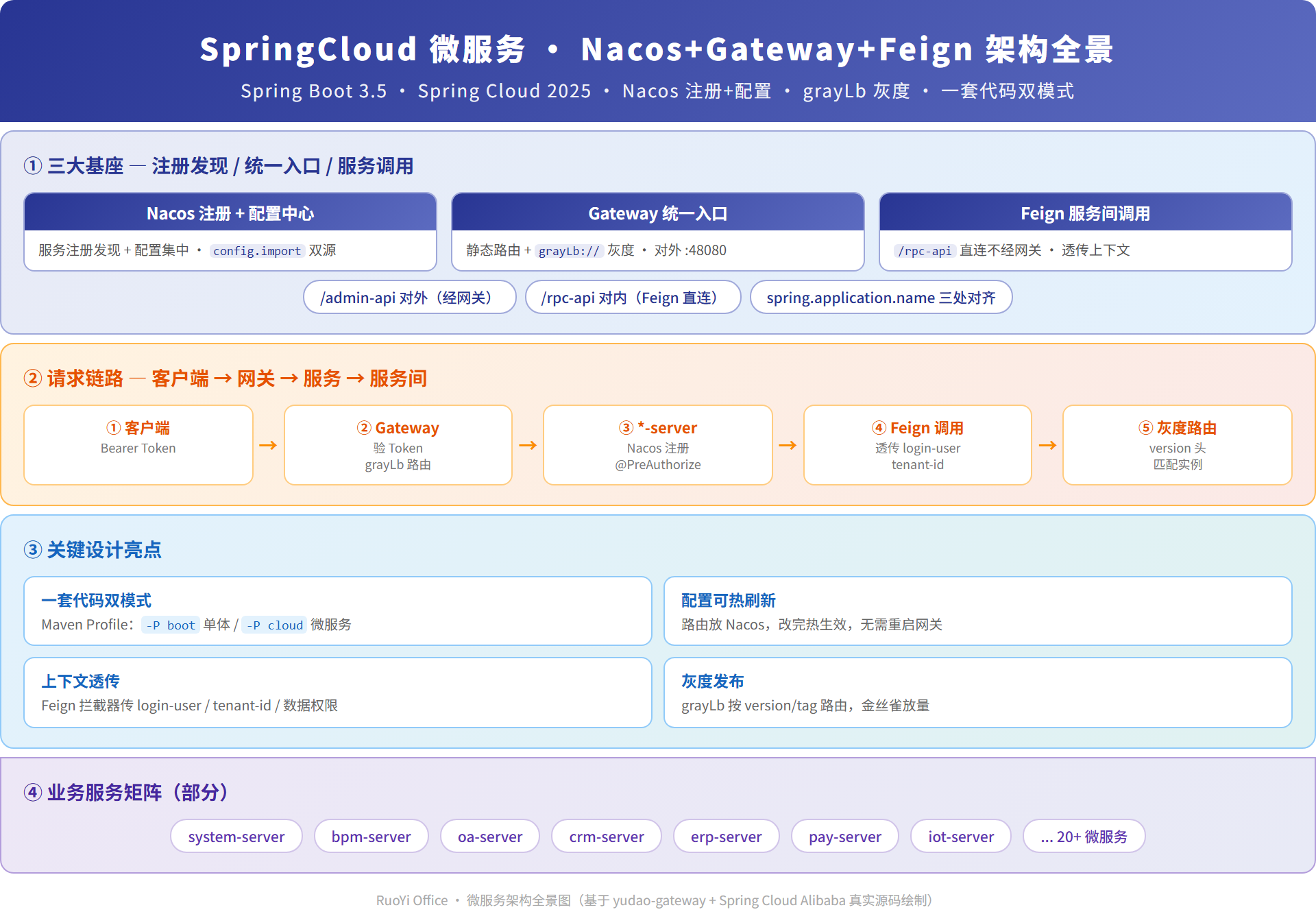Click the Spring Boot 3.5 subtitle text
Viewport: 1316px width, 912px height.
[x=314, y=91]
